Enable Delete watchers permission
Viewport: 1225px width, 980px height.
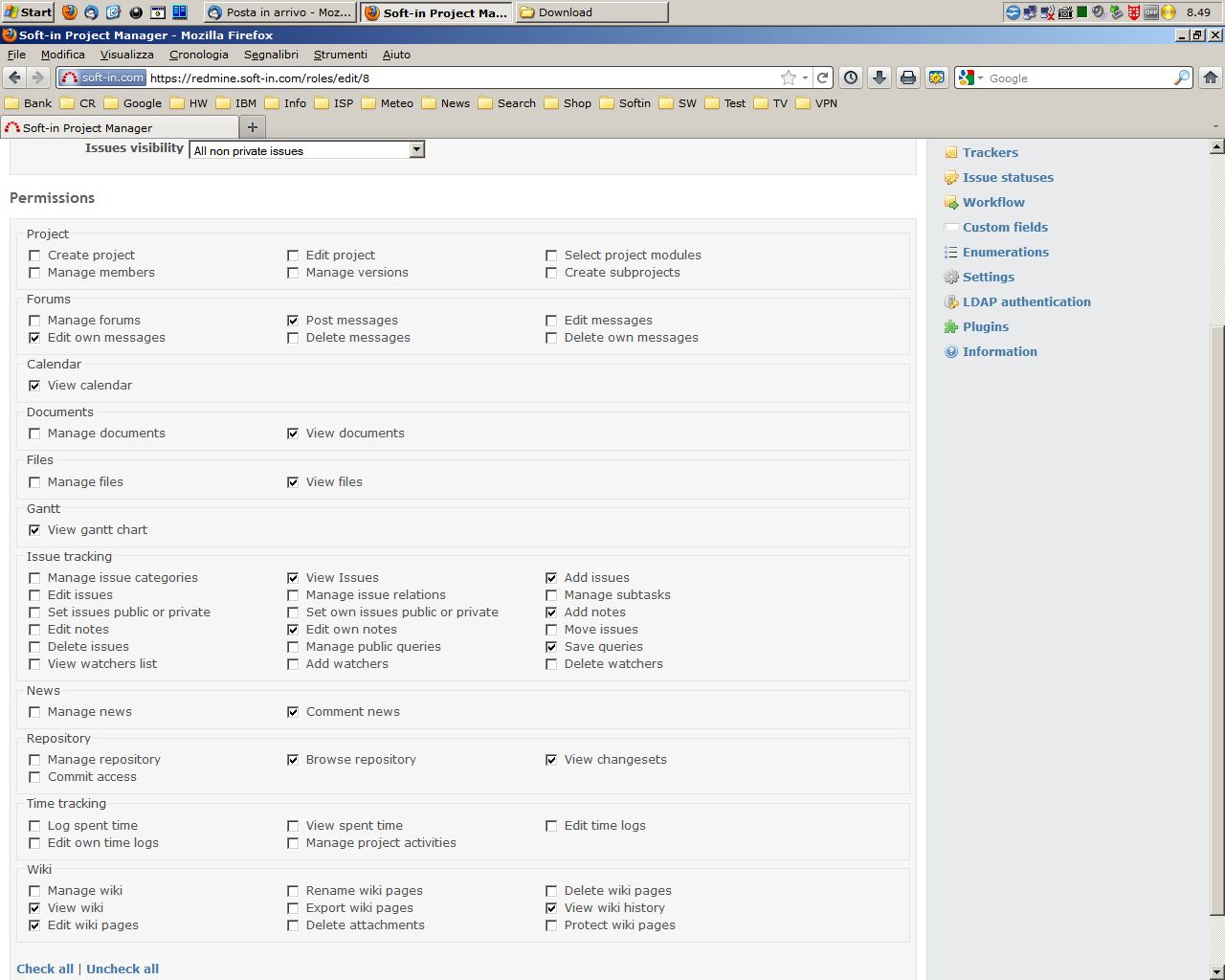(551, 664)
